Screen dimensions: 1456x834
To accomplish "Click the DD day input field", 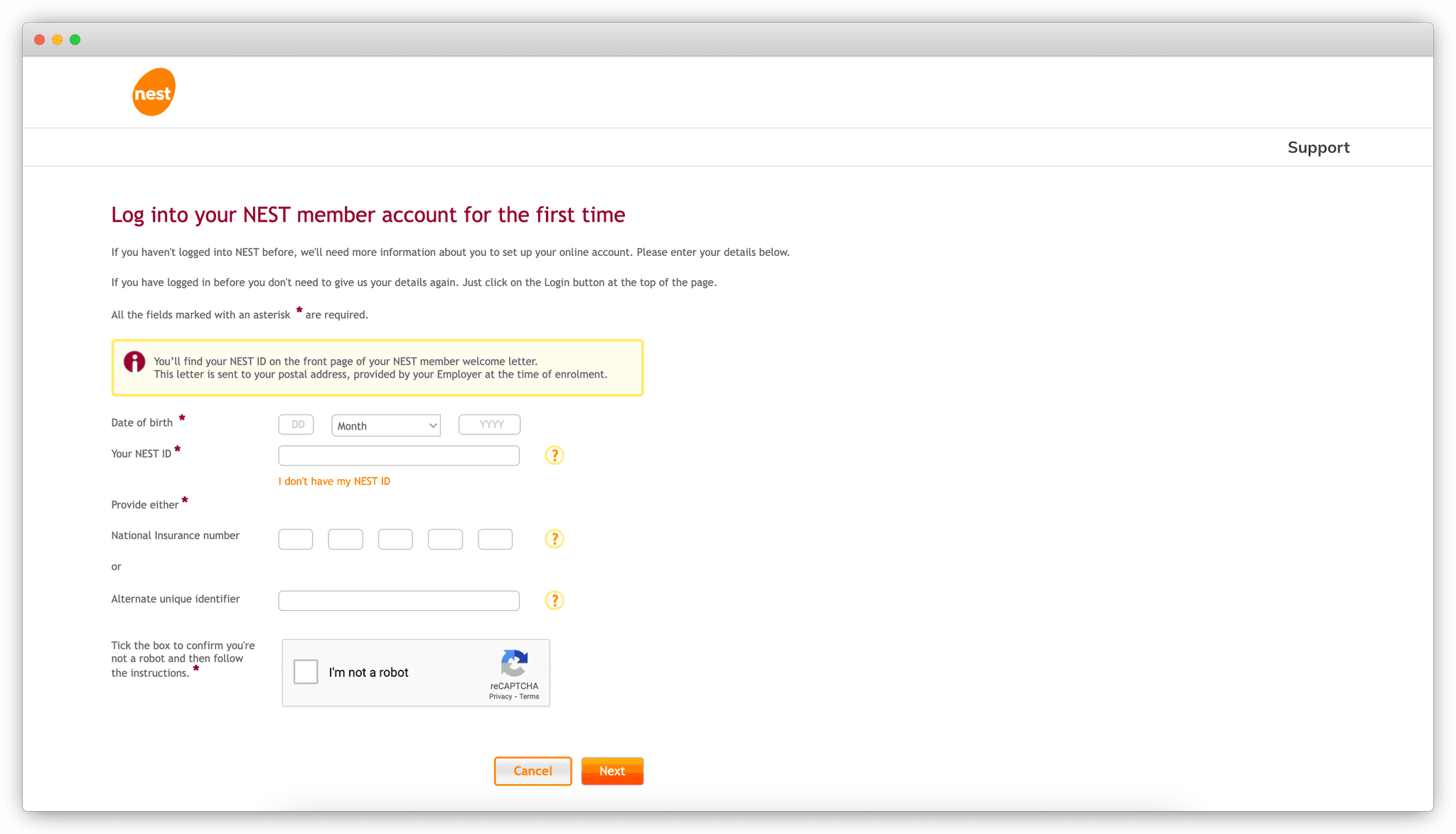I will click(296, 424).
